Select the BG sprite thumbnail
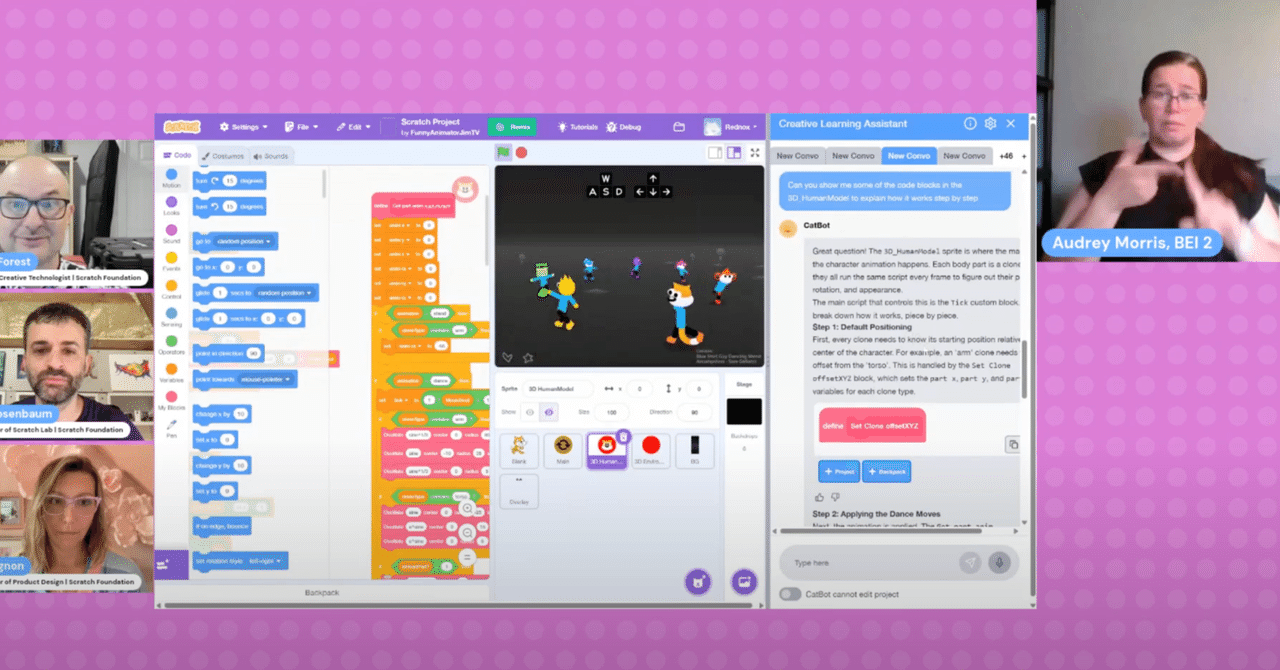Image resolution: width=1280 pixels, height=670 pixels. pyautogui.click(x=695, y=450)
